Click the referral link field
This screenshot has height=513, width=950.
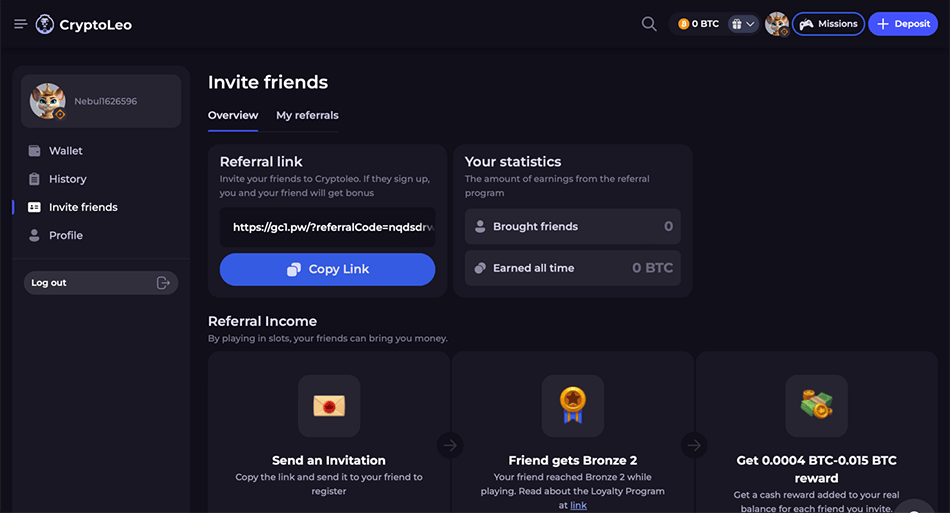coord(327,227)
